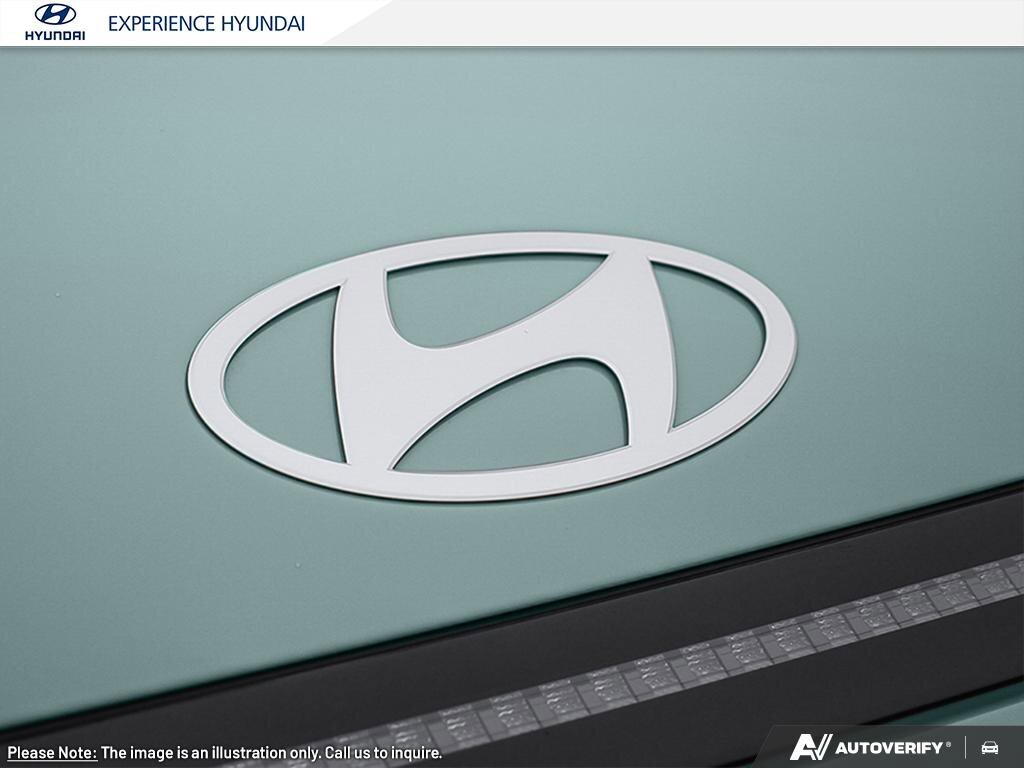Click the registered trademark symbol after AUTOVERIFY
The height and width of the screenshot is (768, 1024).
pos(948,743)
